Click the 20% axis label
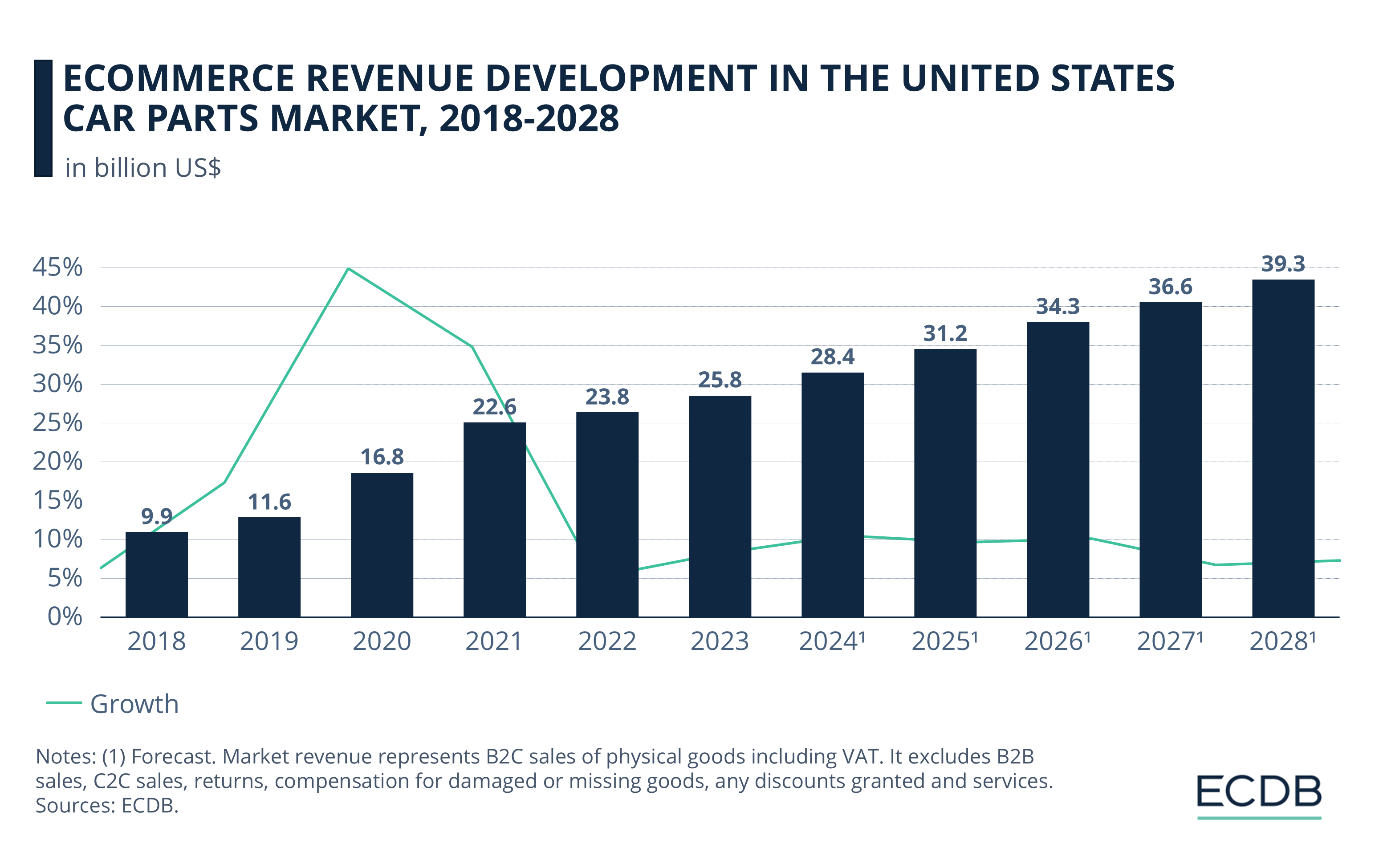This screenshot has height=868, width=1375. (58, 461)
